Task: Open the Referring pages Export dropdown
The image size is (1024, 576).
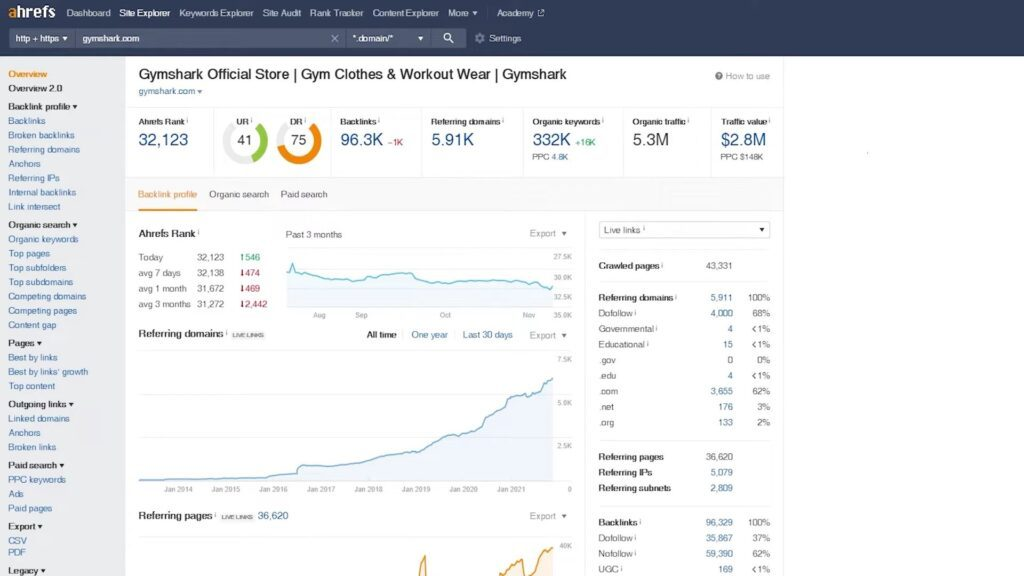Action: click(x=548, y=516)
